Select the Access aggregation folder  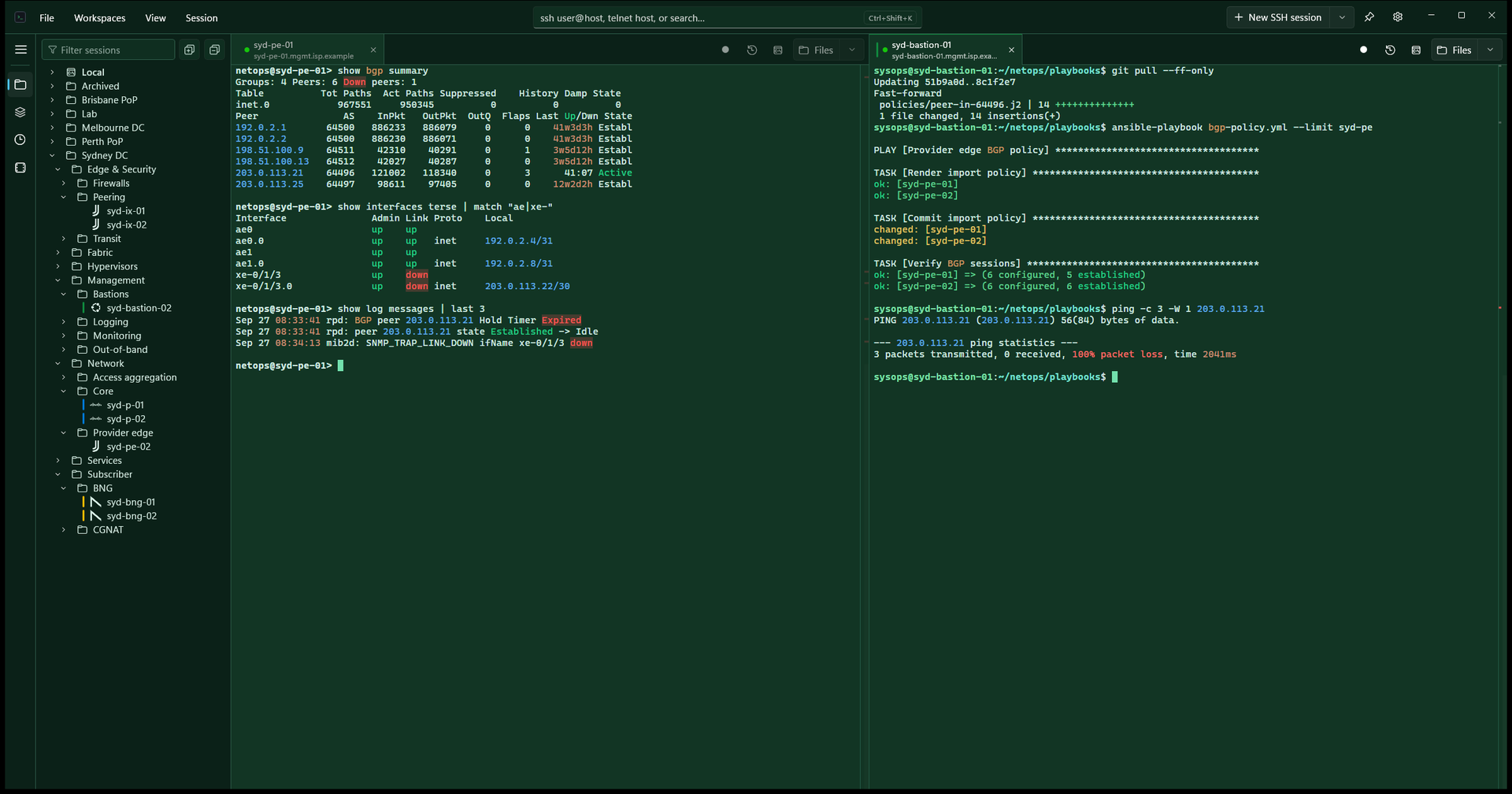[x=135, y=377]
